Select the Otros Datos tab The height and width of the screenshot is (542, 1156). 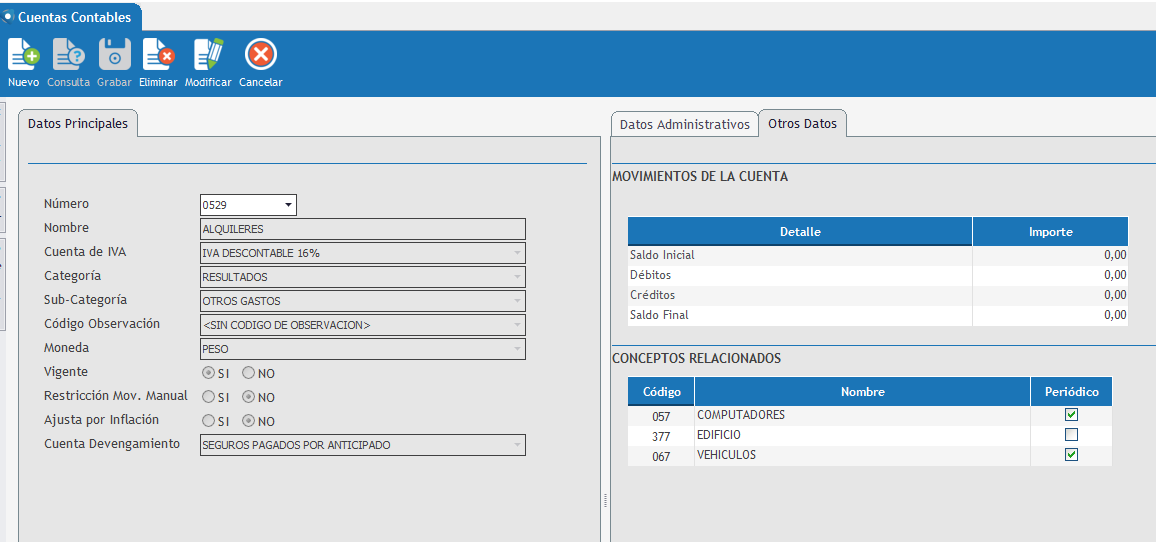[x=802, y=124]
